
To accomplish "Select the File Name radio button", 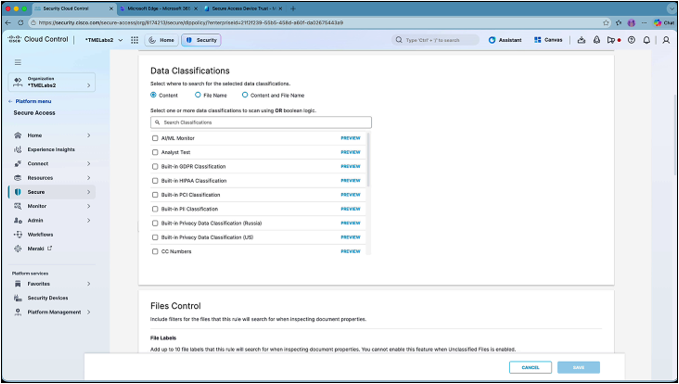I will coord(198,95).
